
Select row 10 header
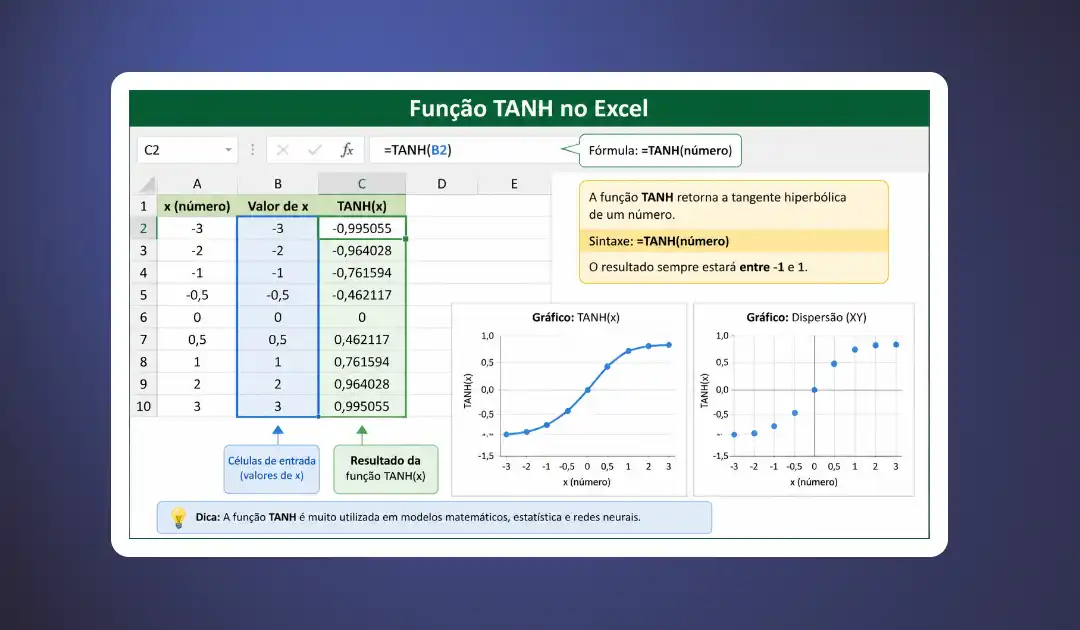pos(143,406)
